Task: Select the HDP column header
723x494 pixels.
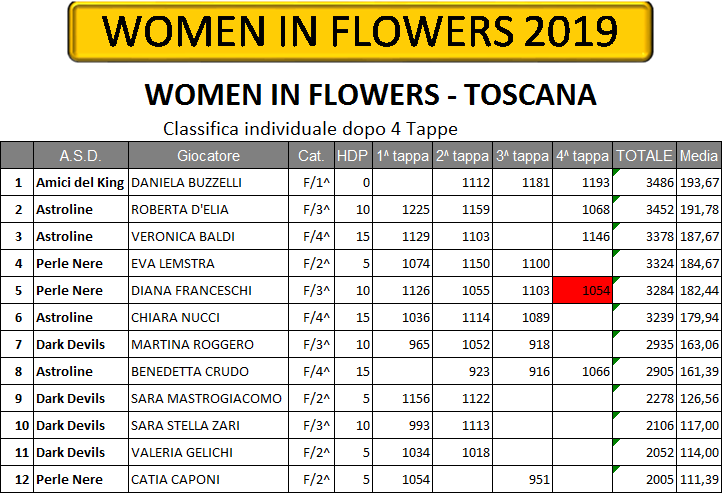Action: pos(353,155)
